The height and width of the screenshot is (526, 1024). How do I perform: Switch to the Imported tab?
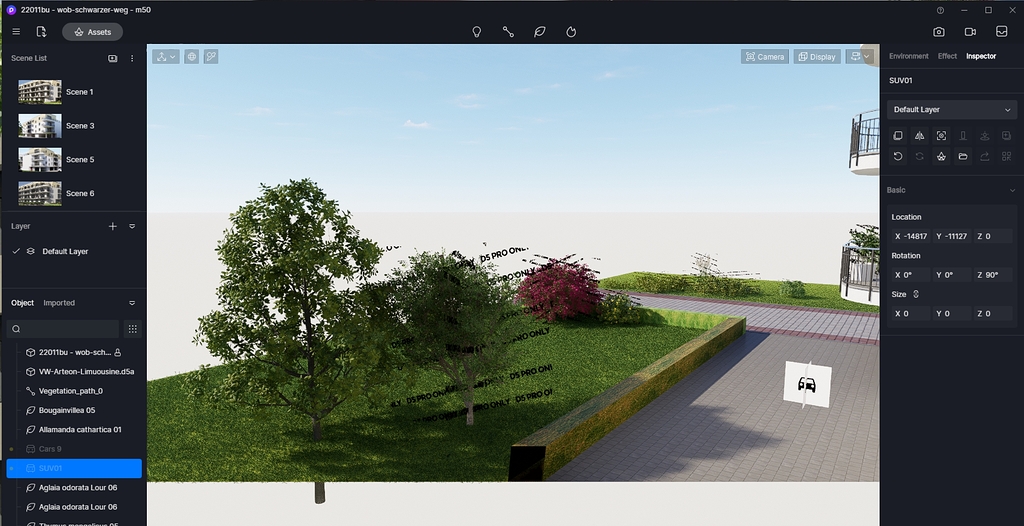point(59,303)
